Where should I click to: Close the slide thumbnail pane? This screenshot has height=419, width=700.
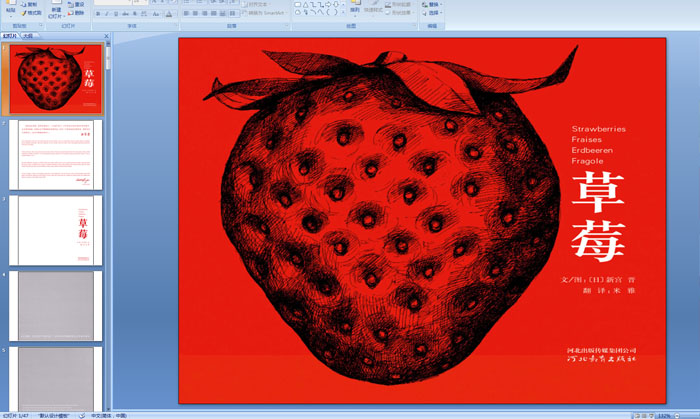tap(106, 36)
